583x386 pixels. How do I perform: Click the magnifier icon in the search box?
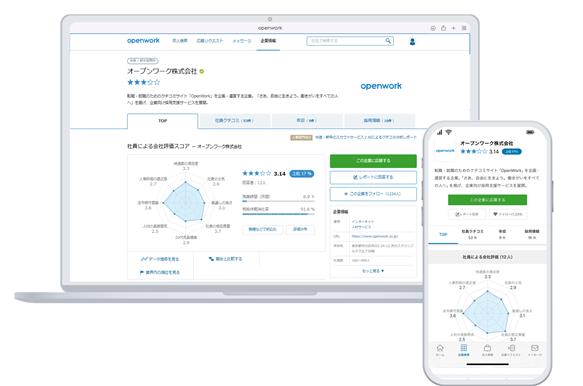click(x=388, y=41)
